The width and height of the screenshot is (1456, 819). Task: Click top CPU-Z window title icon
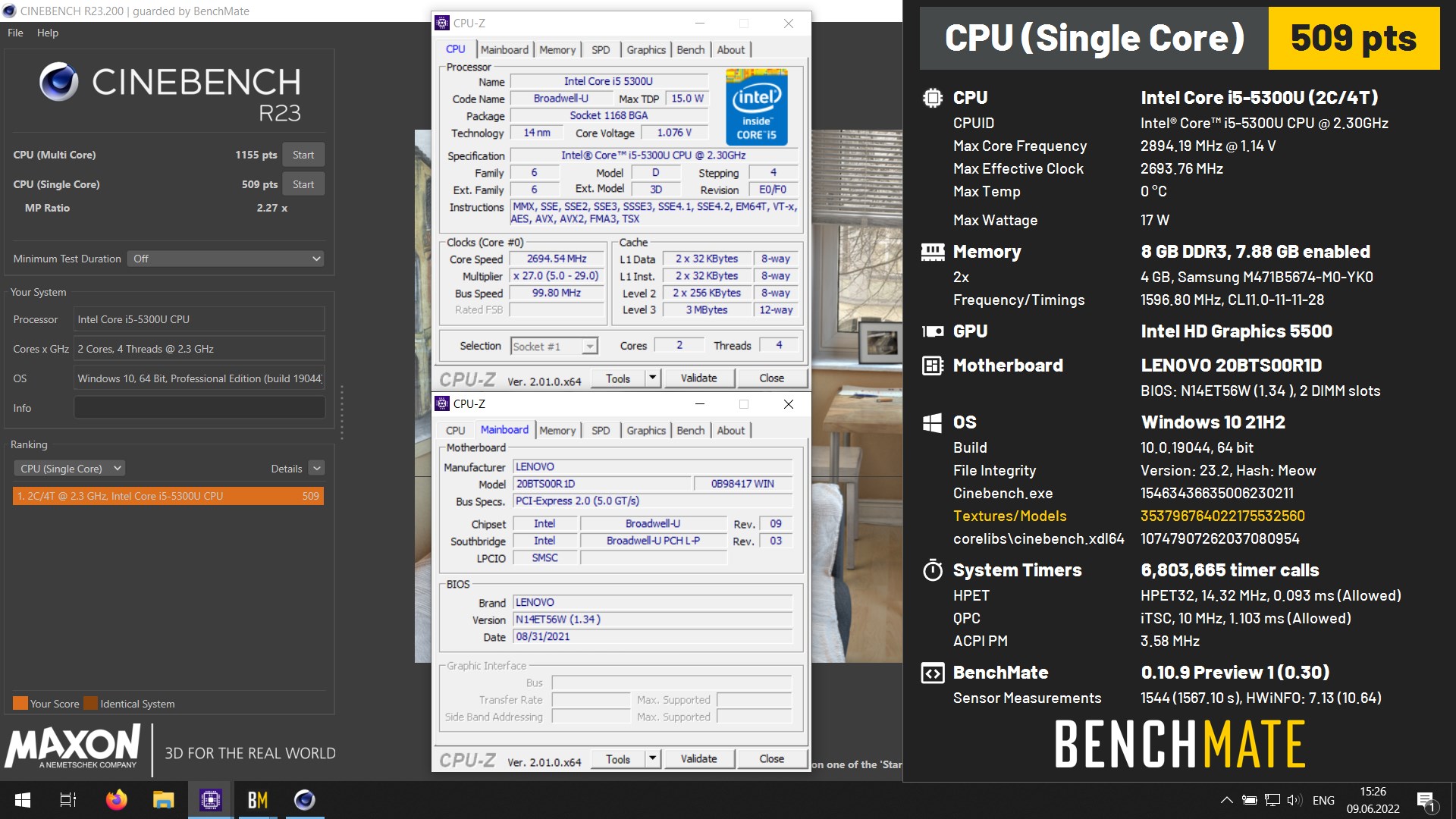(x=442, y=23)
